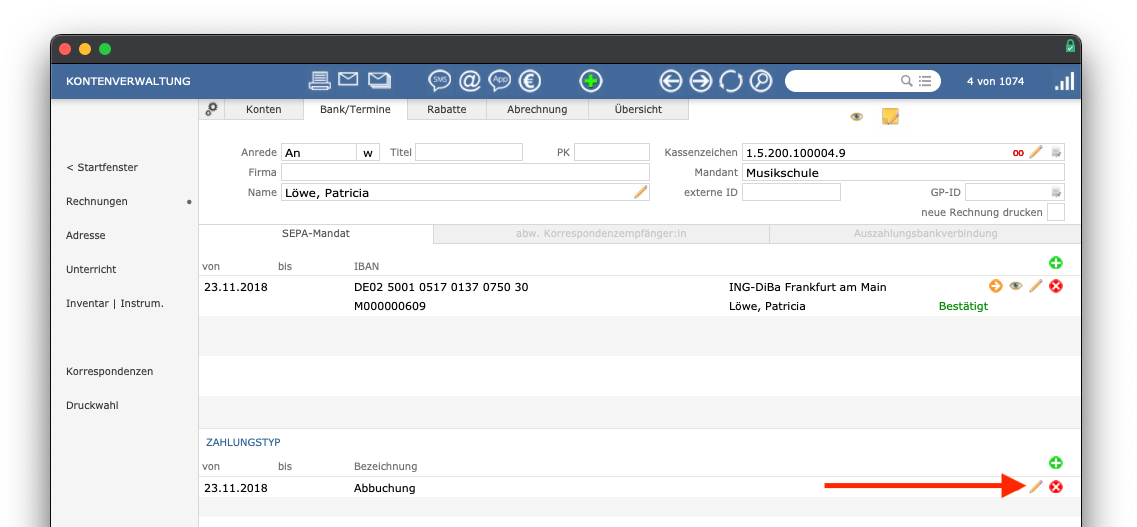
Task: Click the @ email icon
Action: click(x=470, y=80)
